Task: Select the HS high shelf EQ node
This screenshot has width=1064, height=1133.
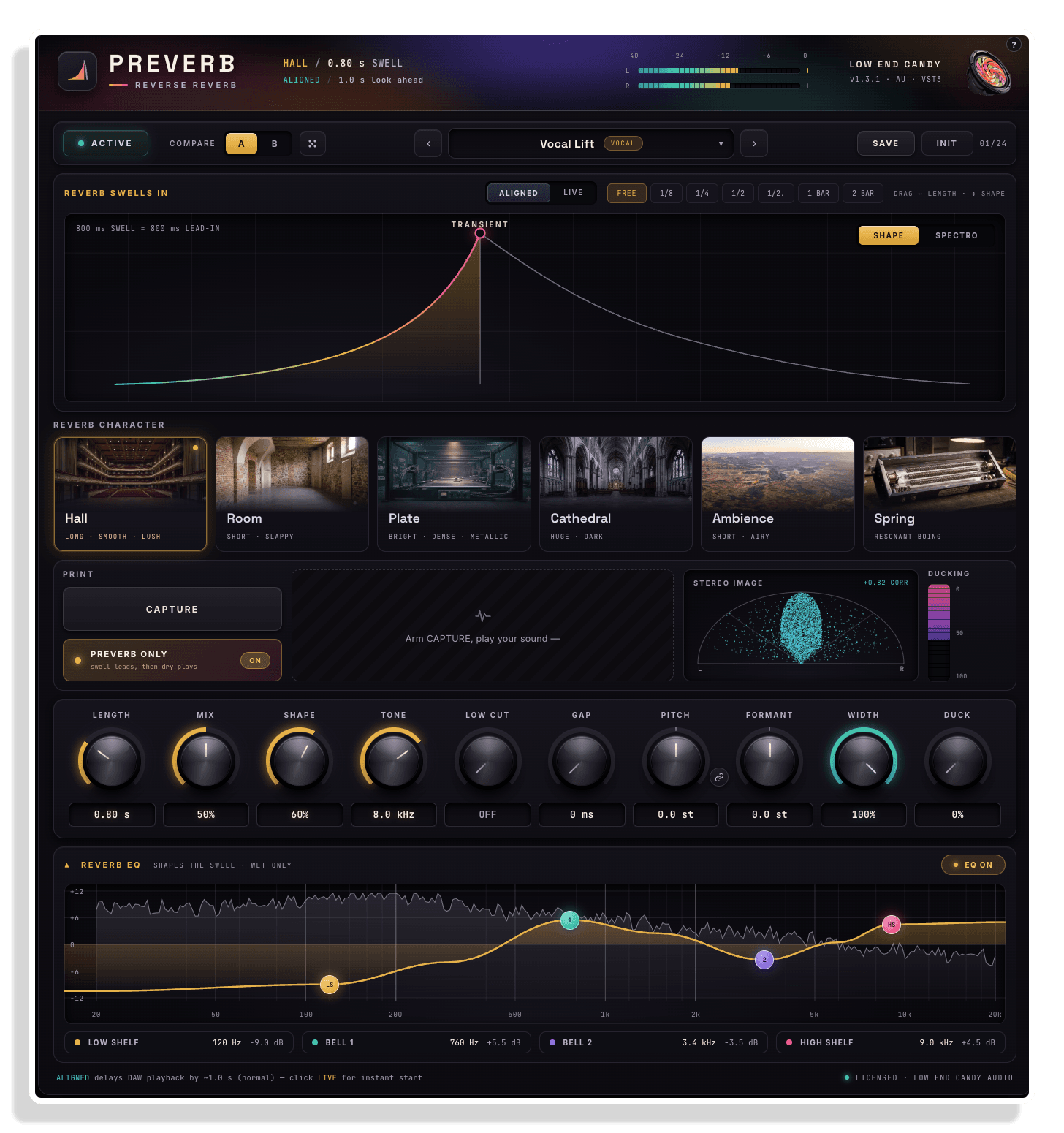Action: [x=892, y=925]
